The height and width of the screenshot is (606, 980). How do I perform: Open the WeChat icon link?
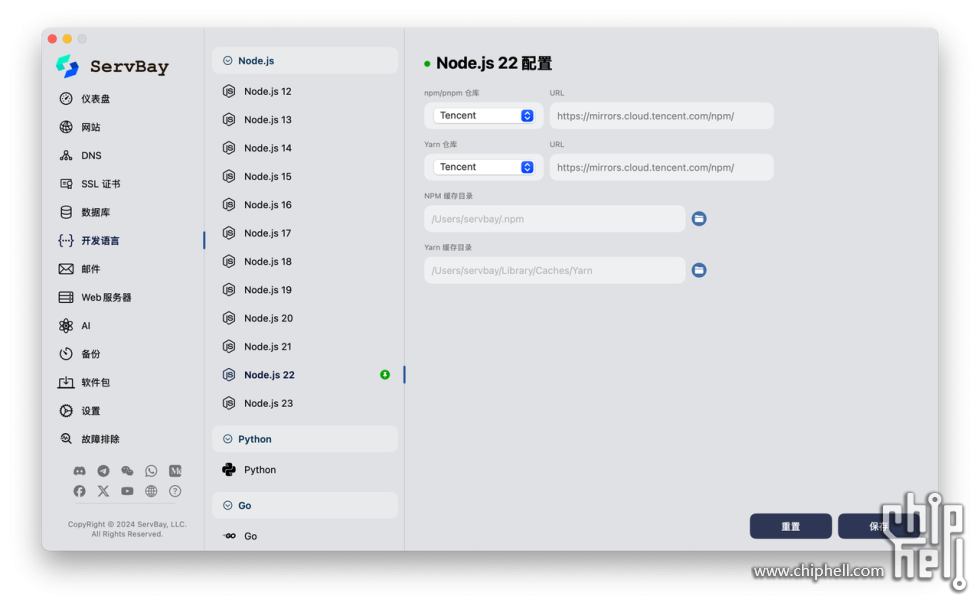(x=127, y=471)
